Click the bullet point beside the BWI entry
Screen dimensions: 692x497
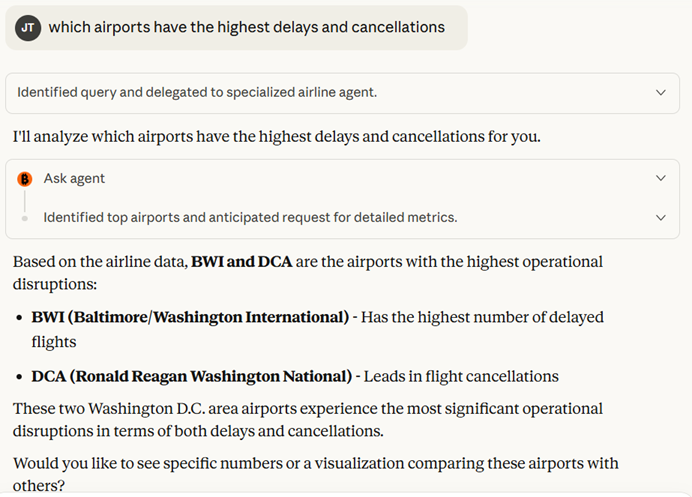pos(19,317)
